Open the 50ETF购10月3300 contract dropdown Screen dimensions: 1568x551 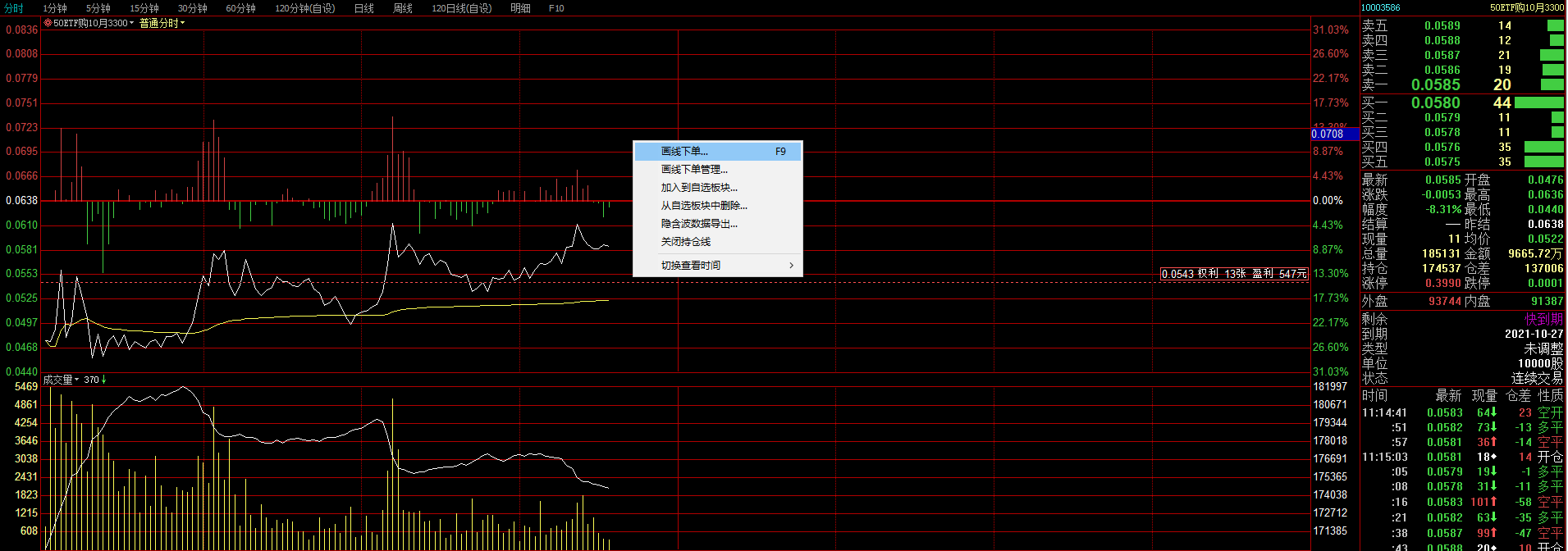point(131,23)
